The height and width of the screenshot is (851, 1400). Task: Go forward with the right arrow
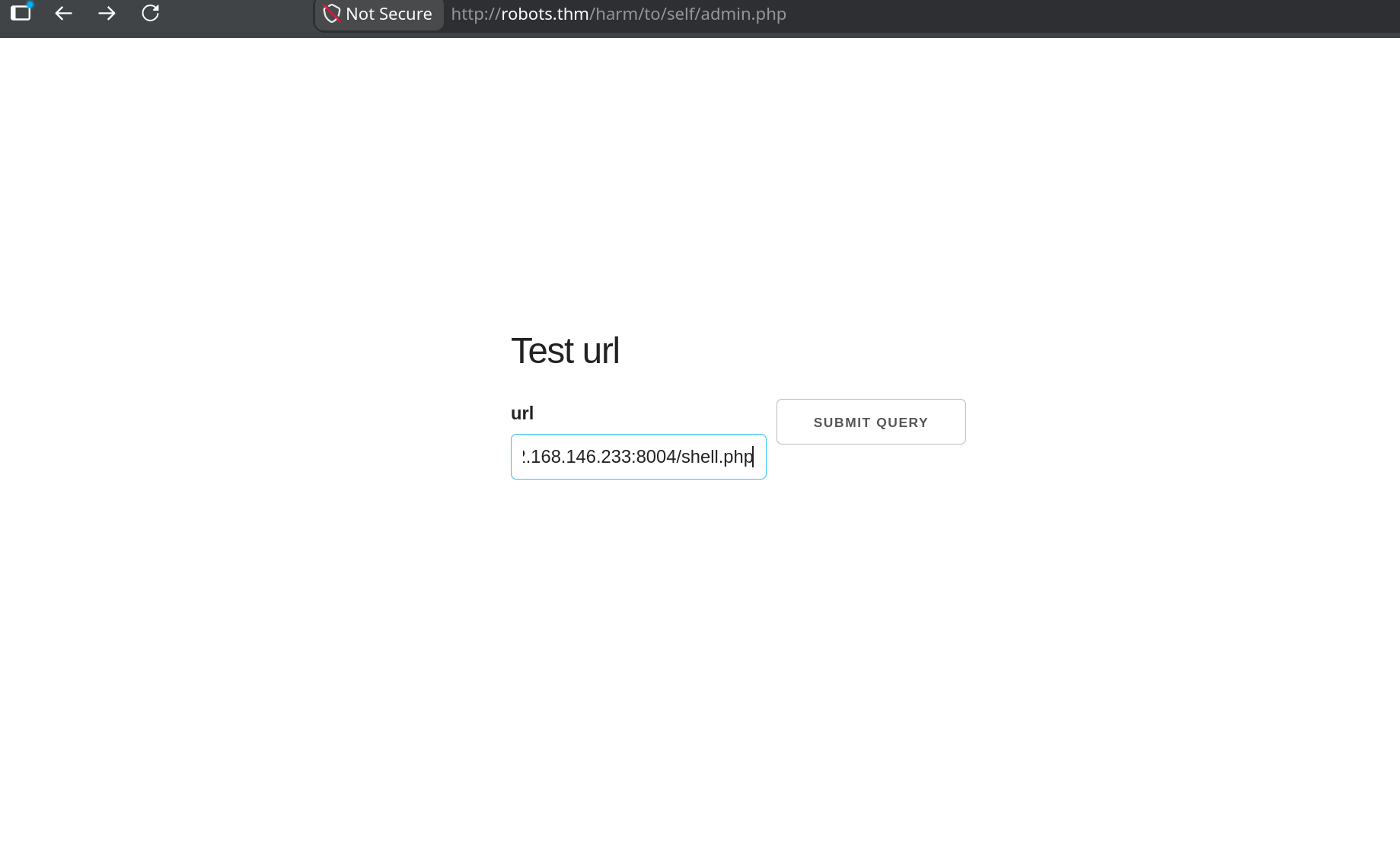(107, 13)
